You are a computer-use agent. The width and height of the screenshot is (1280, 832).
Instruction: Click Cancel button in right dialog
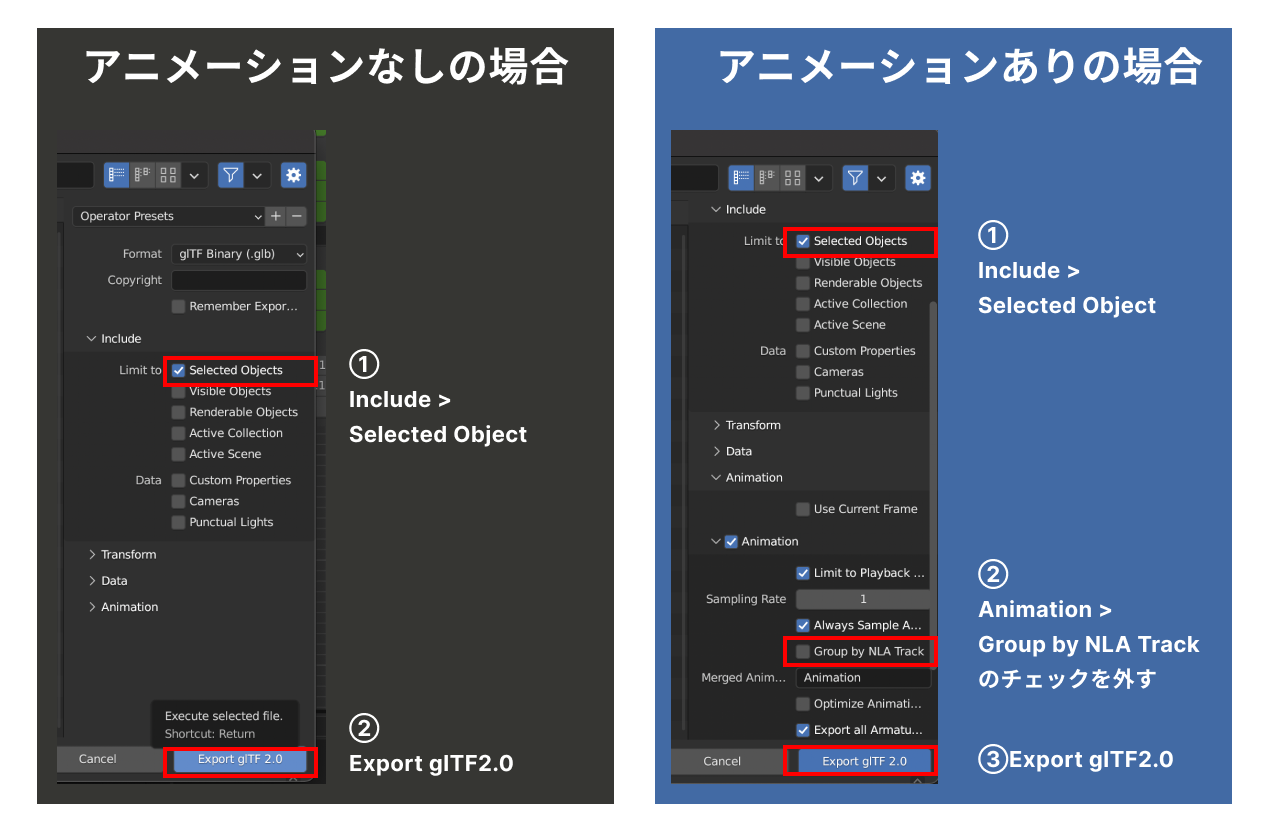[x=722, y=761]
